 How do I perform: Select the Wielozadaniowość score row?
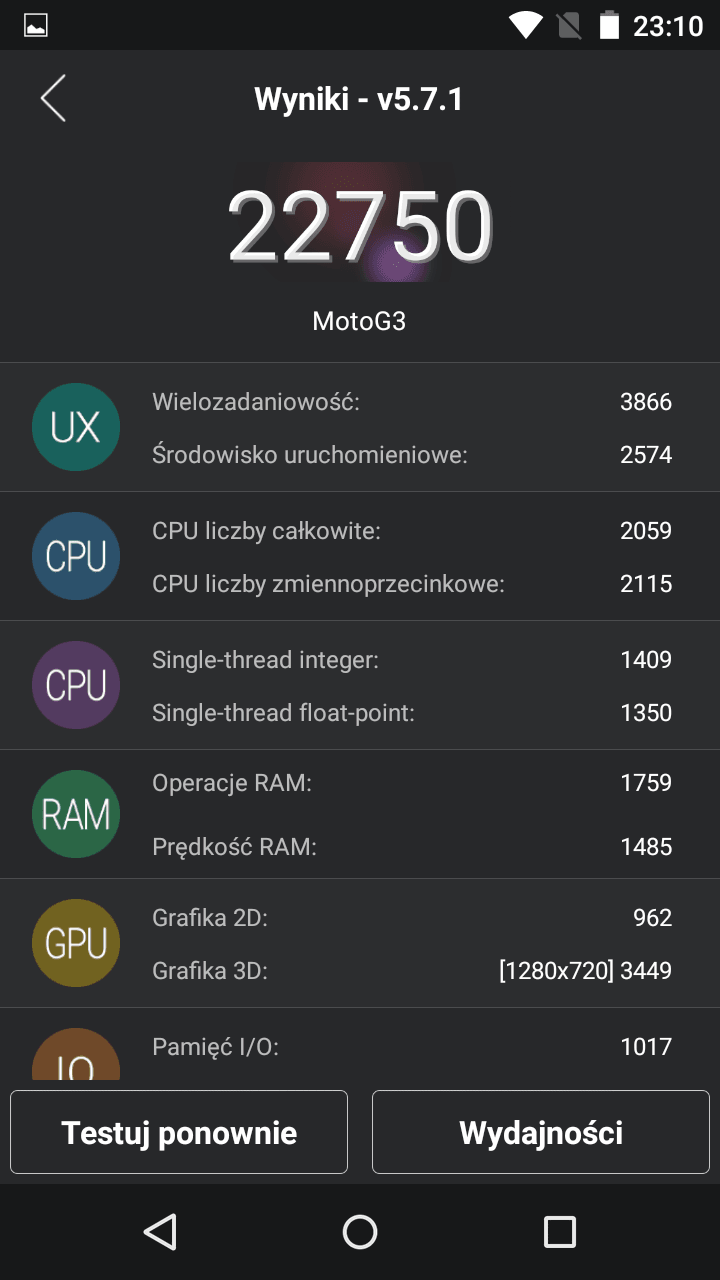tap(411, 402)
